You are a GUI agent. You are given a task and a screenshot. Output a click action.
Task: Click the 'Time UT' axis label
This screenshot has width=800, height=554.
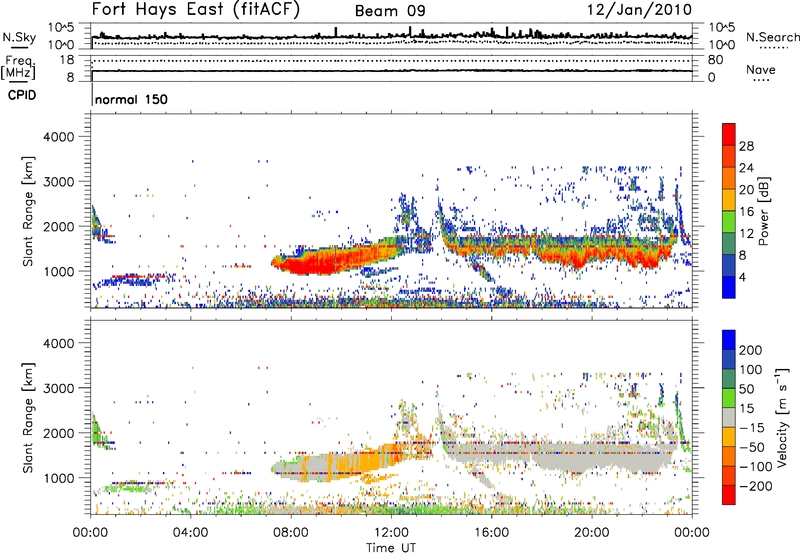391,548
